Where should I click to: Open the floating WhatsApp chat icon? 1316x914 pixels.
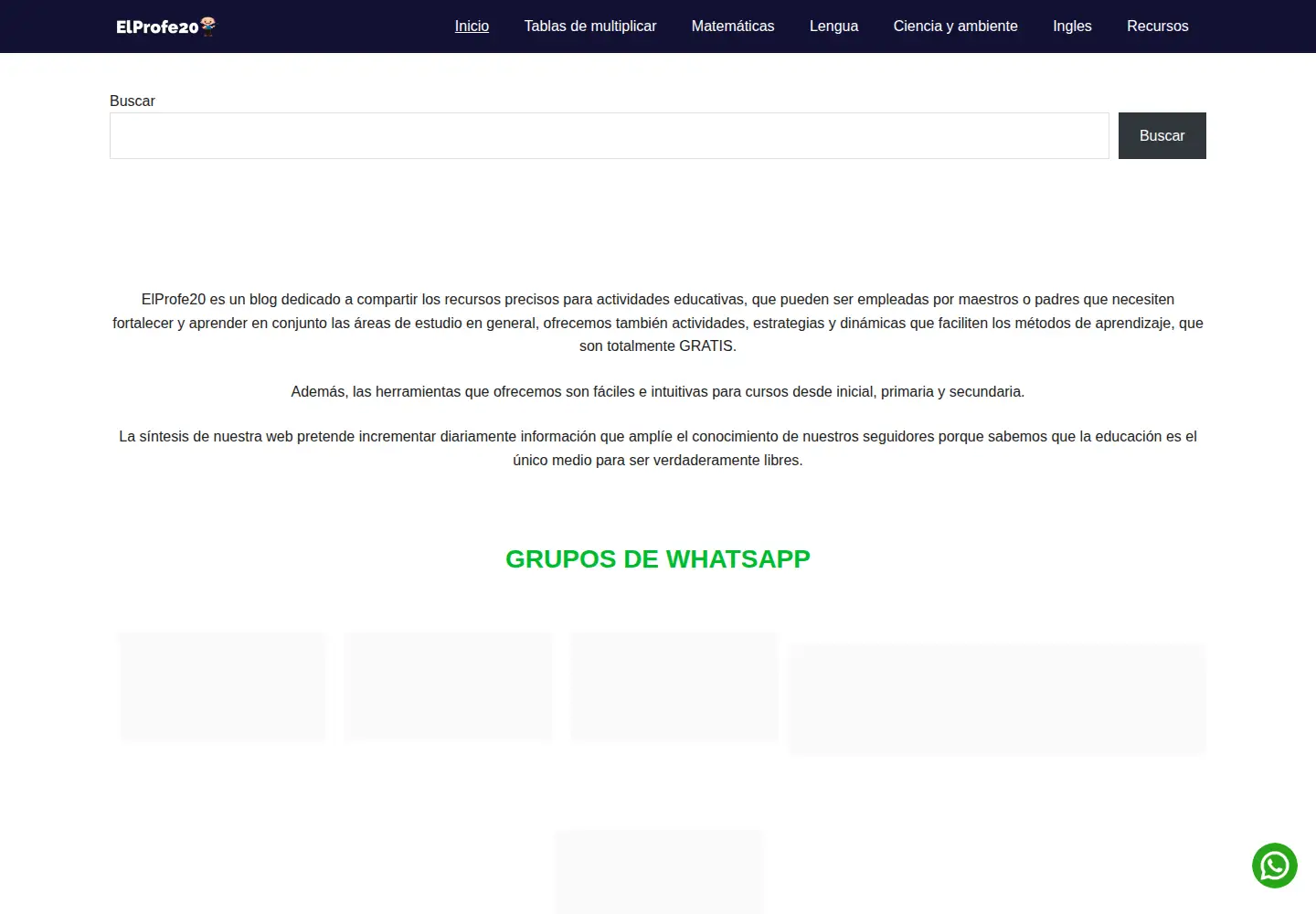pos(1275,866)
